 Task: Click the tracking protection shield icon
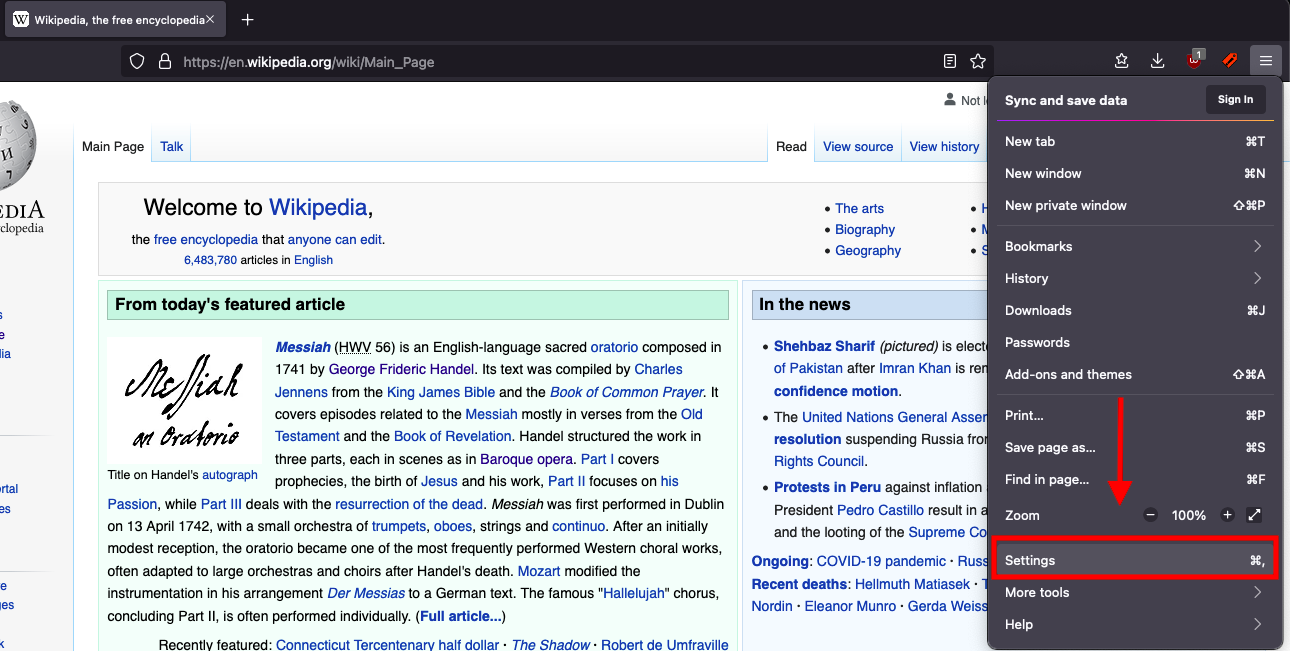tap(138, 61)
